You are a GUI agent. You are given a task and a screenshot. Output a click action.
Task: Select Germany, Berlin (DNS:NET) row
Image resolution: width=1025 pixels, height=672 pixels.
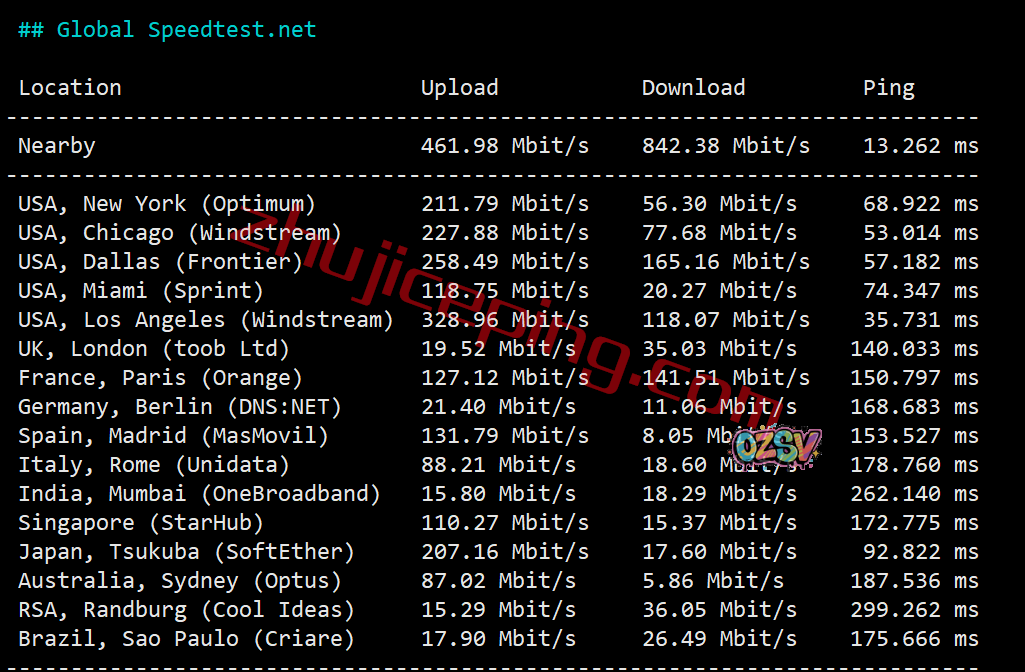pyautogui.click(x=498, y=407)
